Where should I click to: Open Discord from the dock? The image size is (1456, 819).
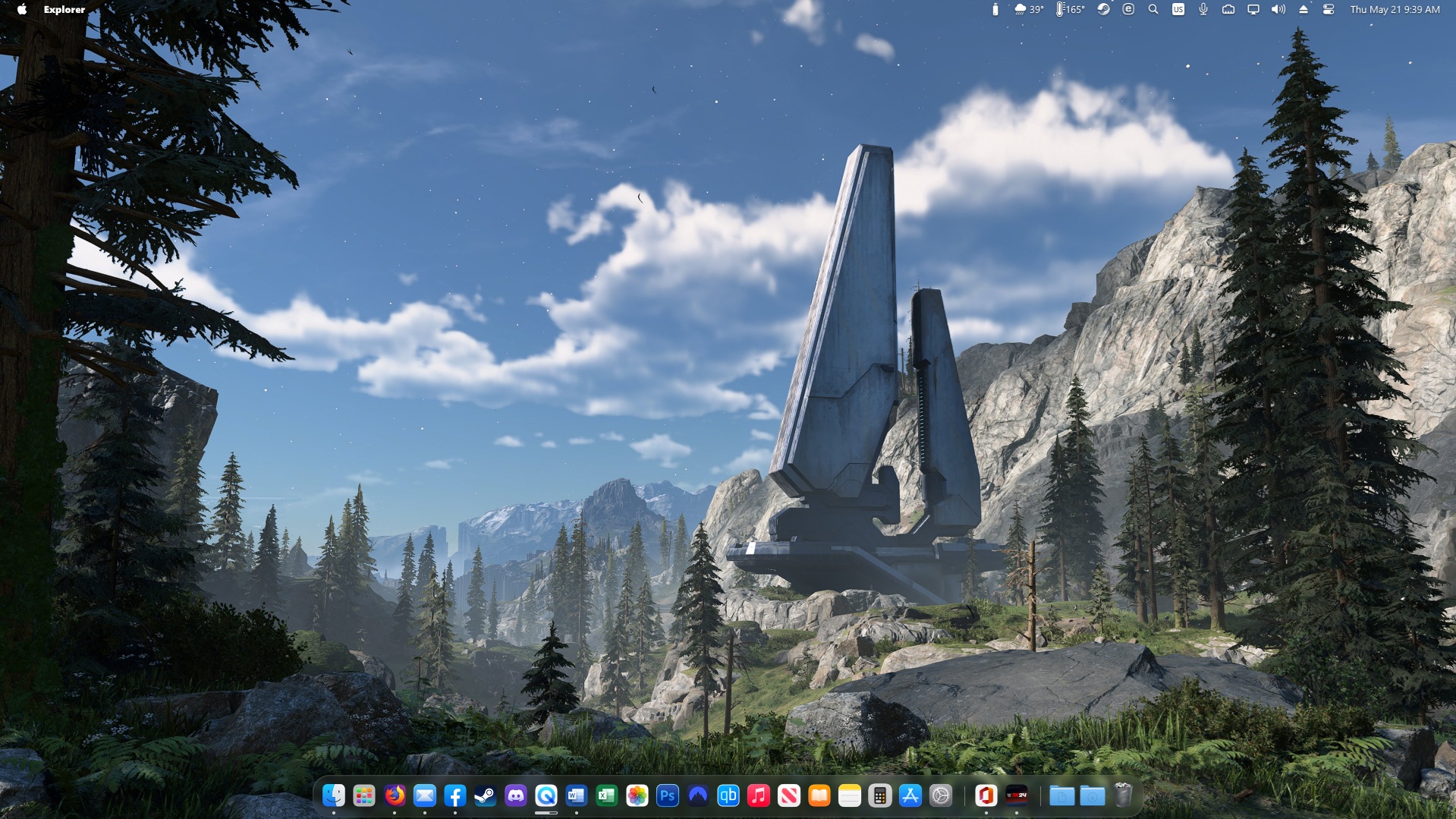click(x=516, y=795)
